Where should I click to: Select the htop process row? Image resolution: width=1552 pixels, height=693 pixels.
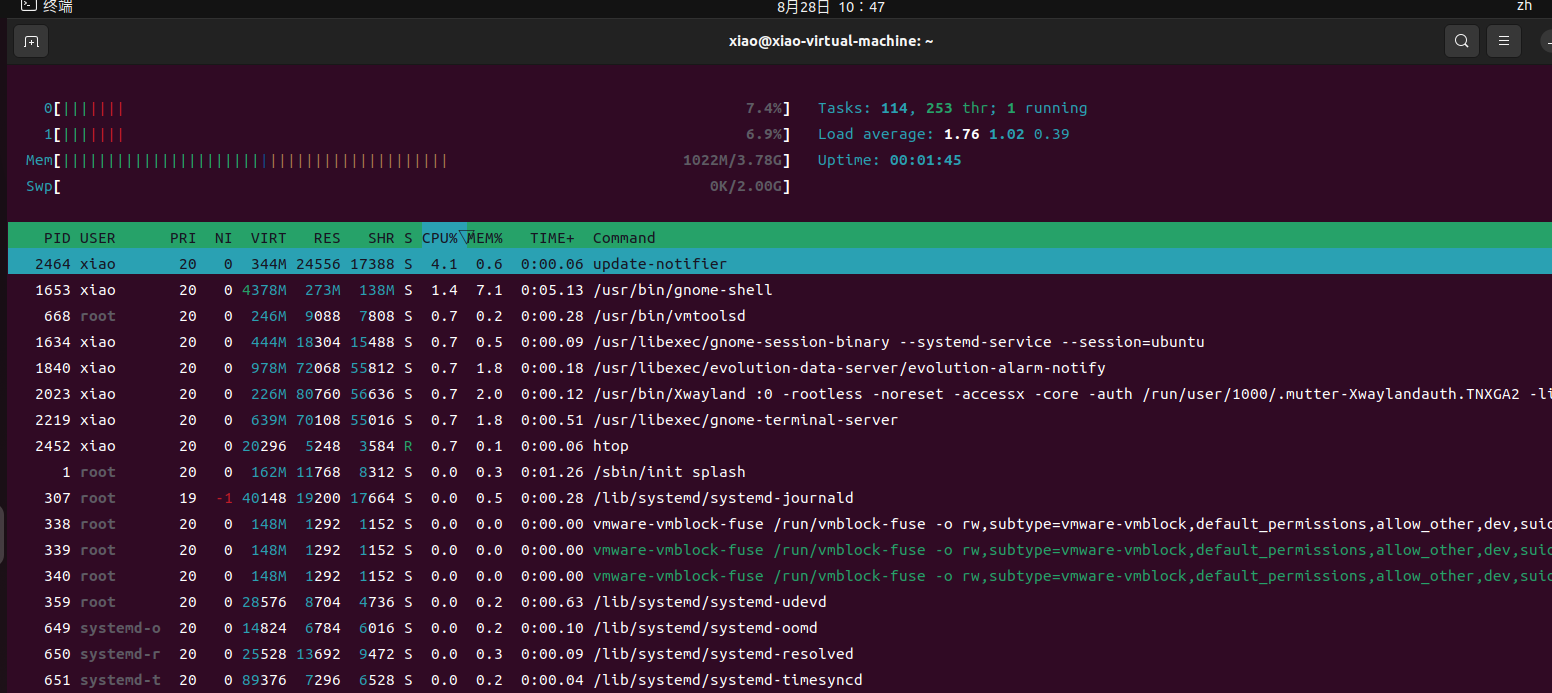pyautogui.click(x=610, y=446)
